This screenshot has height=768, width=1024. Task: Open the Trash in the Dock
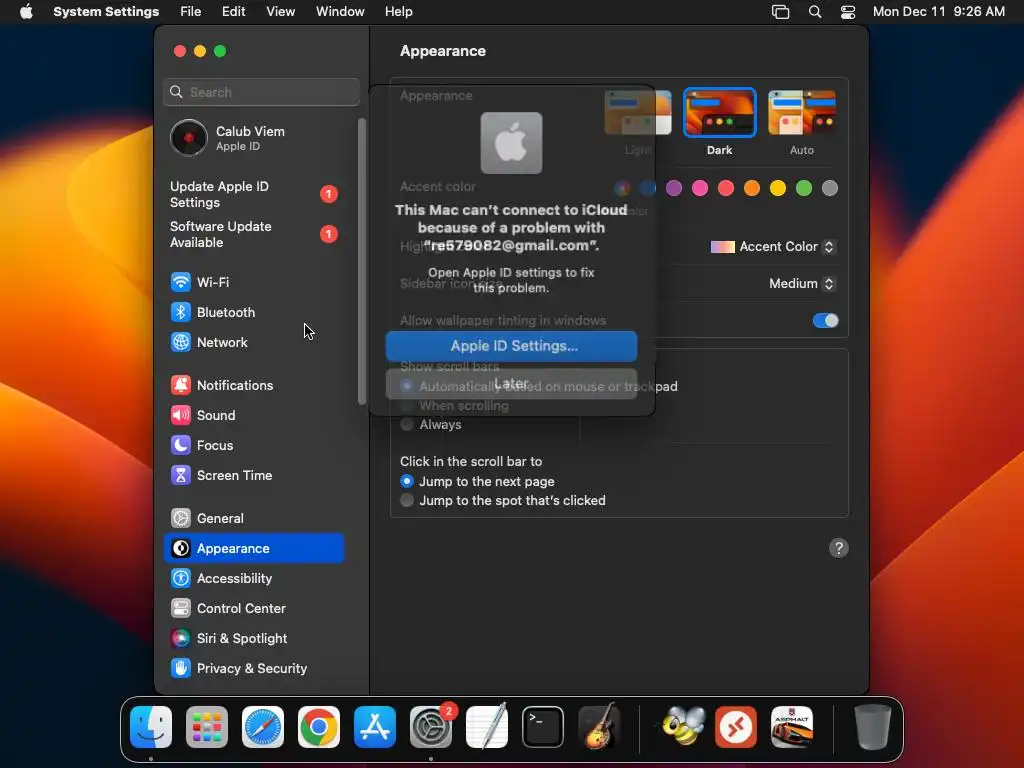(872, 727)
